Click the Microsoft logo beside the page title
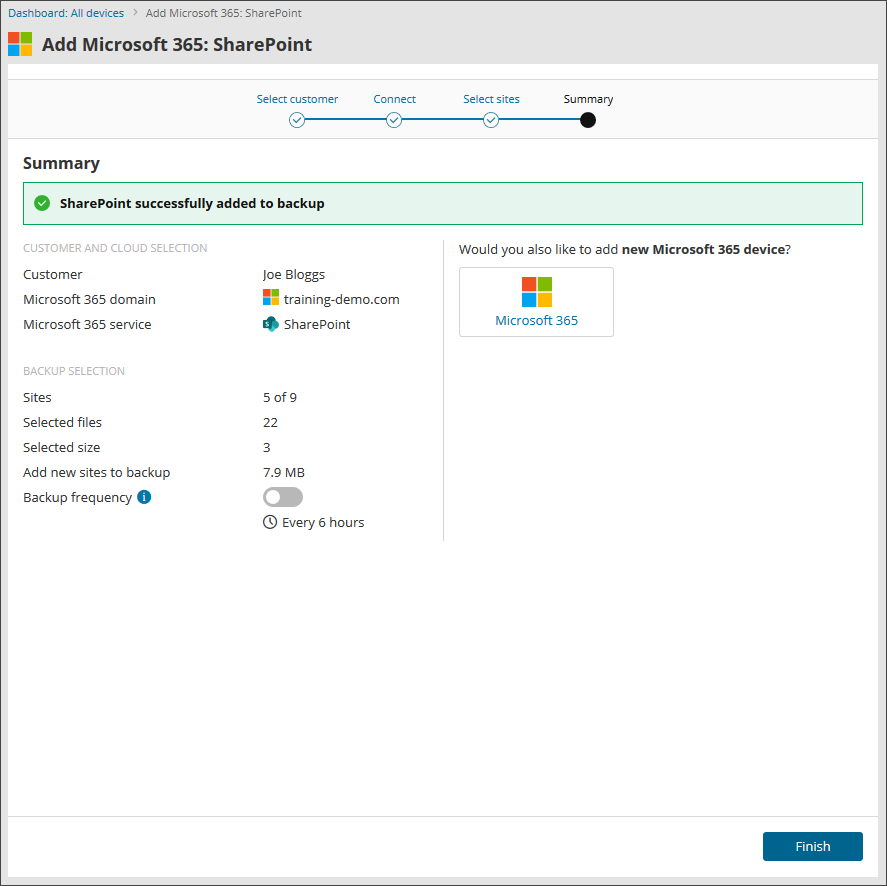This screenshot has width=887, height=886. (20, 44)
